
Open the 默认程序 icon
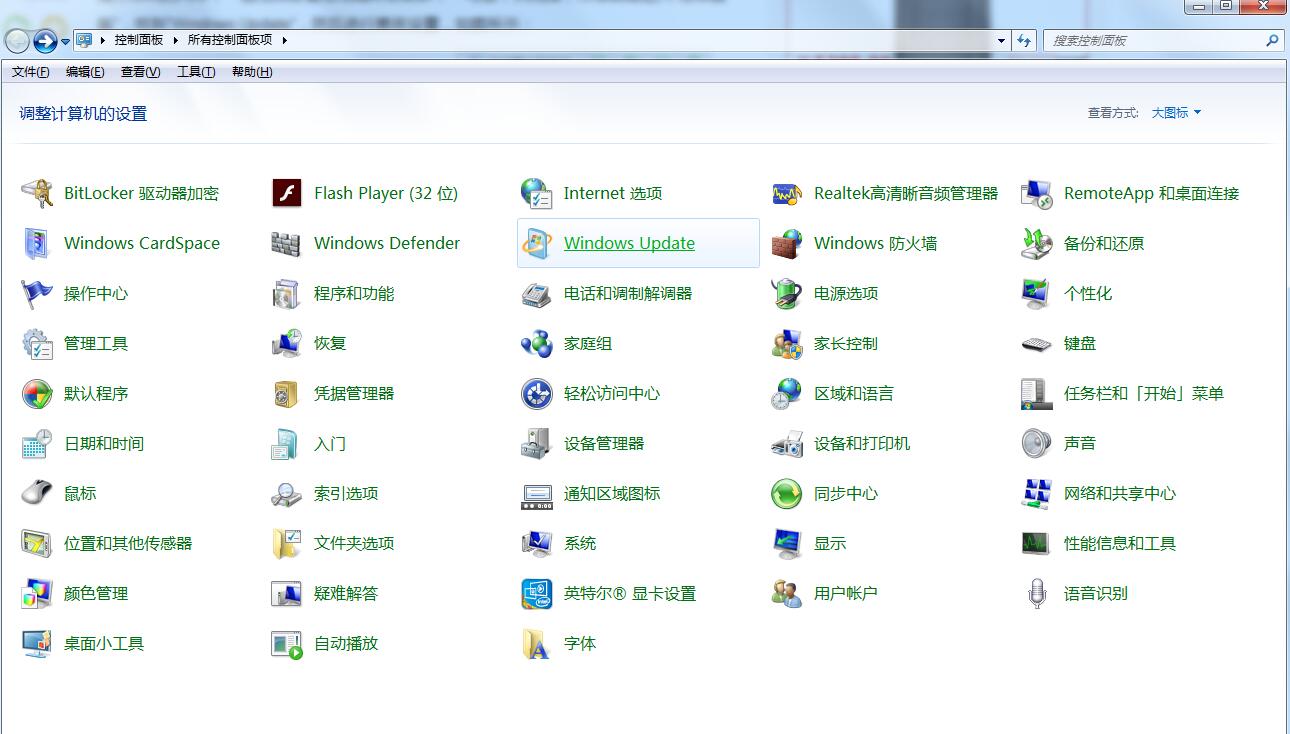pyautogui.click(x=37, y=393)
